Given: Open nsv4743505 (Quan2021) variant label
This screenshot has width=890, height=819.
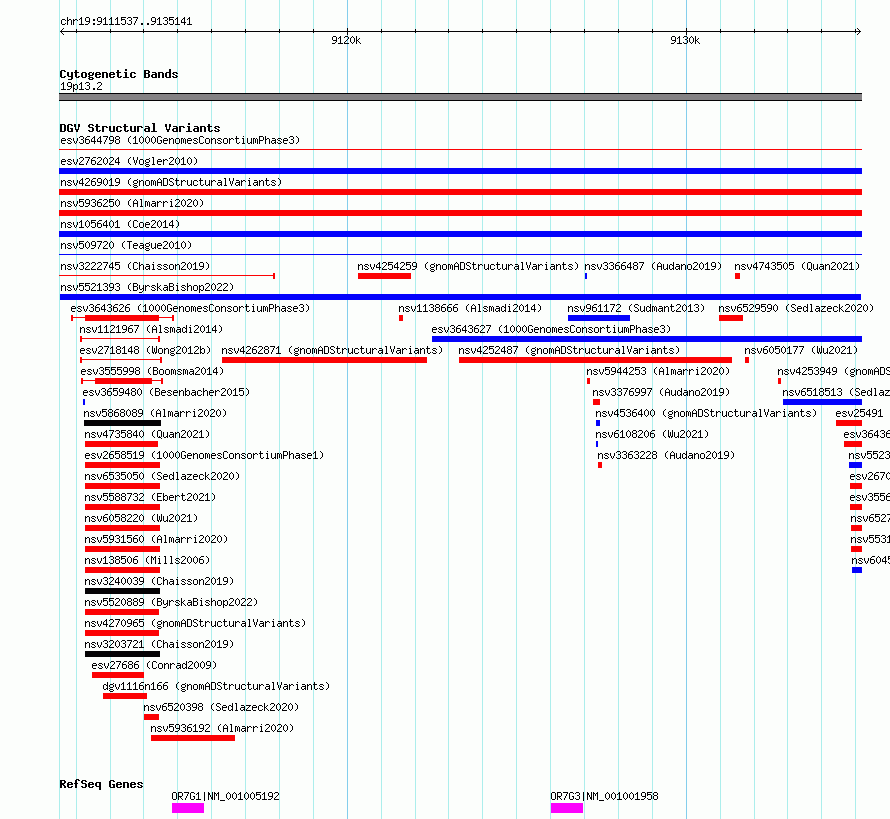Looking at the screenshot, I should tap(797, 266).
